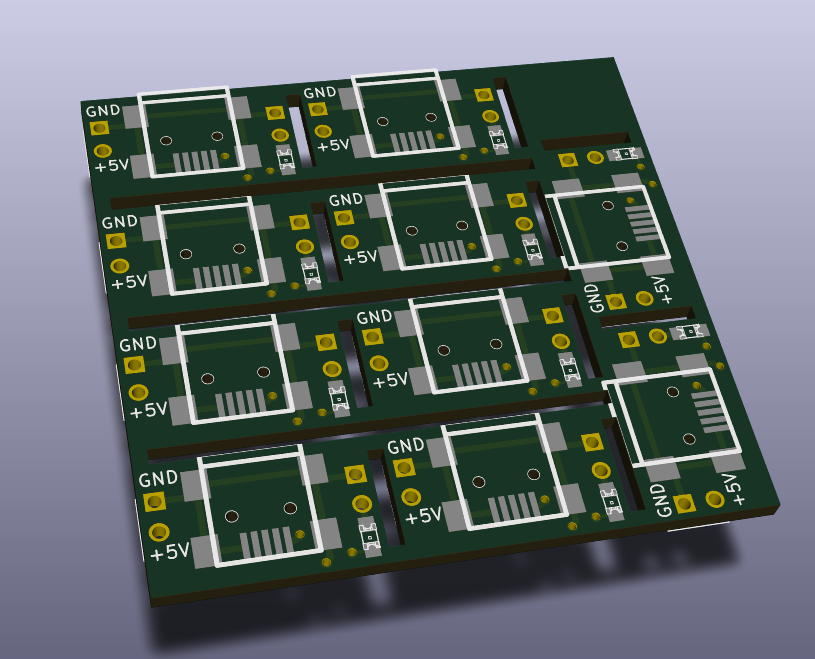Click +5V label on bottom-middle board
Image resolution: width=815 pixels, height=659 pixels.
pyautogui.click(x=424, y=515)
